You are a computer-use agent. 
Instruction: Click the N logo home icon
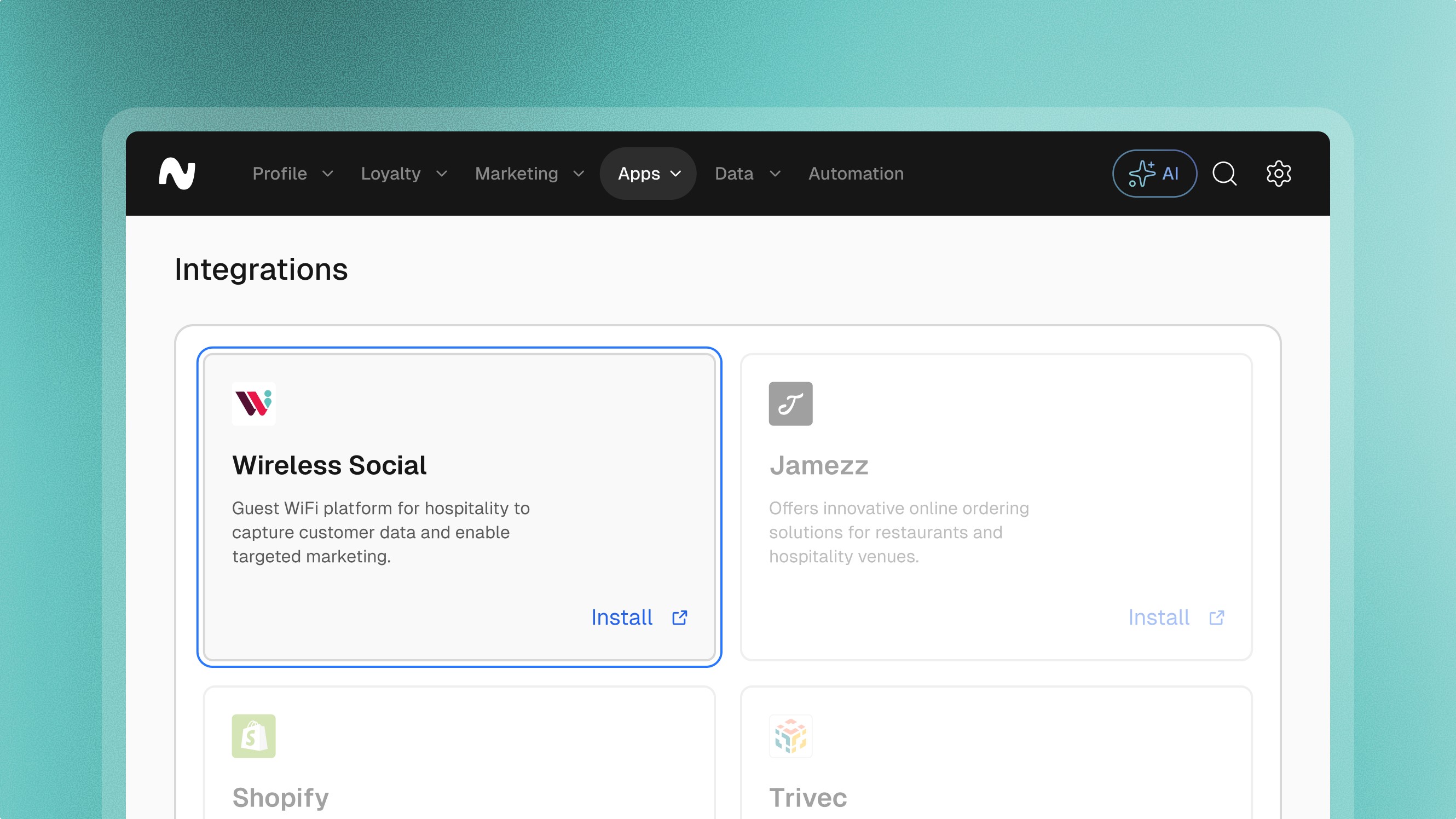click(x=177, y=174)
